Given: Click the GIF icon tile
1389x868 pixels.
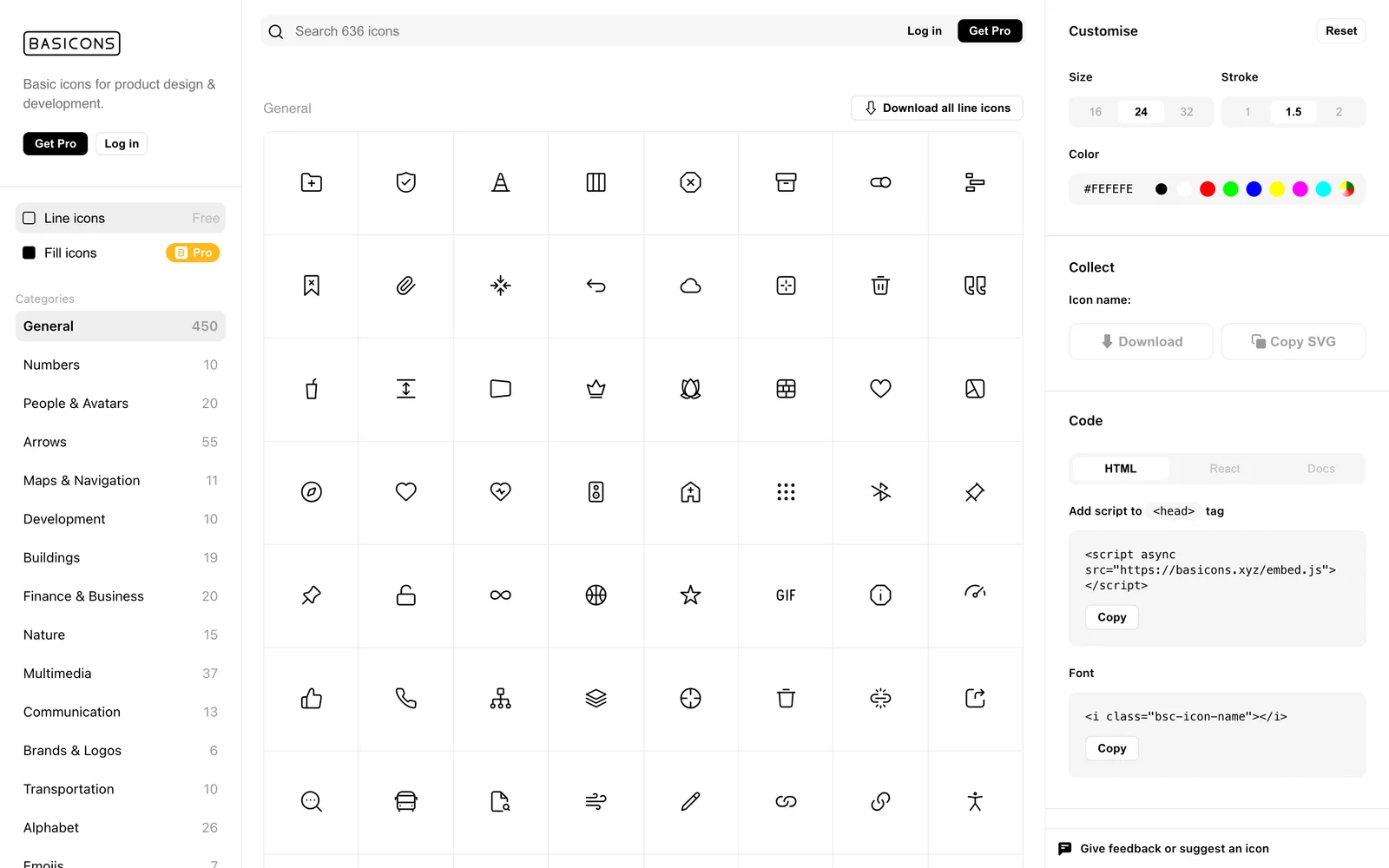Looking at the screenshot, I should (x=786, y=595).
